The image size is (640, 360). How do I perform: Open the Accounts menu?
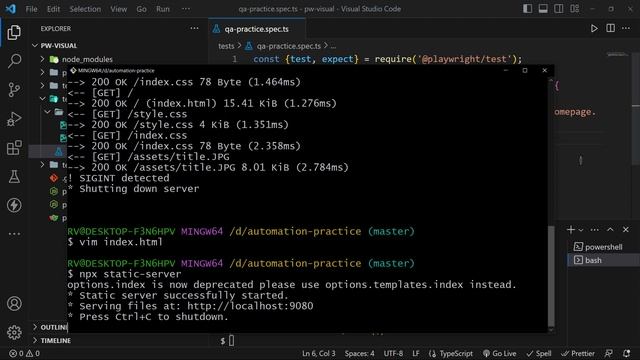coord(14,304)
